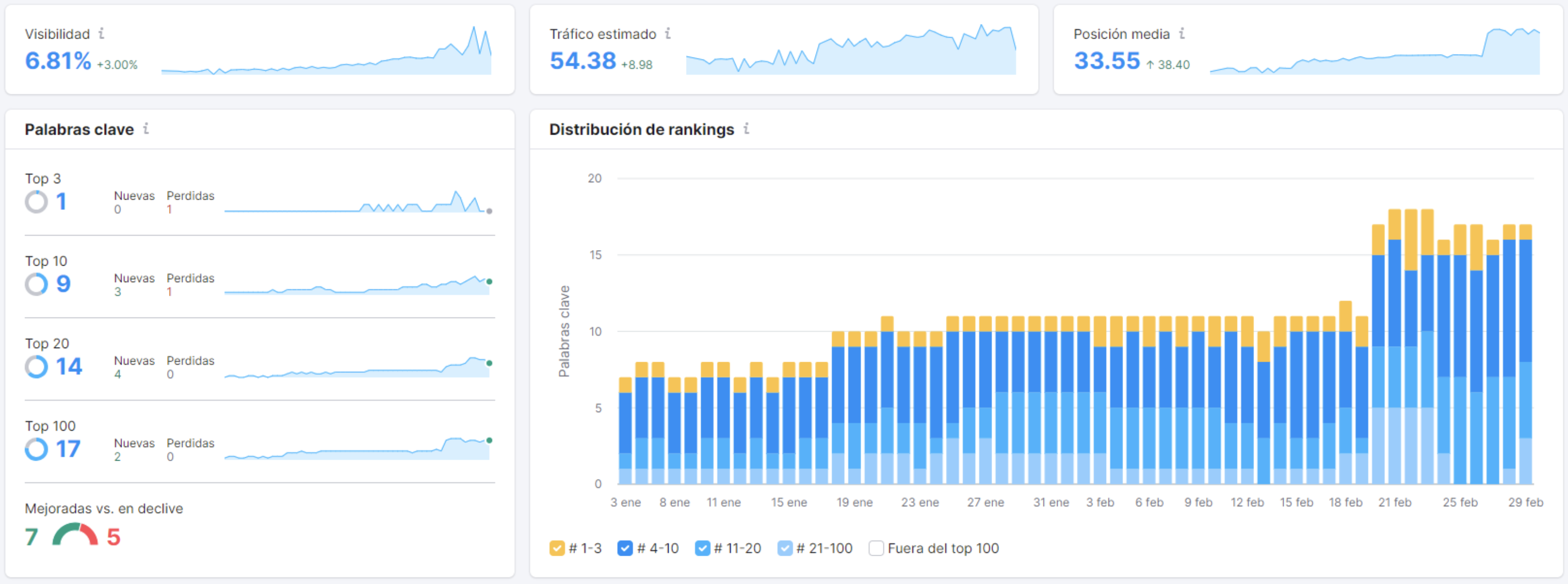Click the Distribución de rankings heading
The image size is (1568, 584).
coord(642,129)
